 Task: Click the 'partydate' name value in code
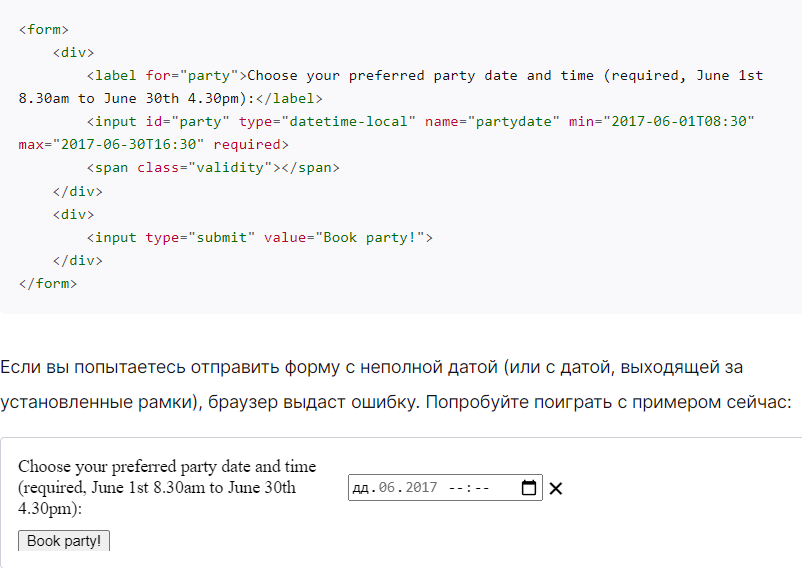[513, 122]
